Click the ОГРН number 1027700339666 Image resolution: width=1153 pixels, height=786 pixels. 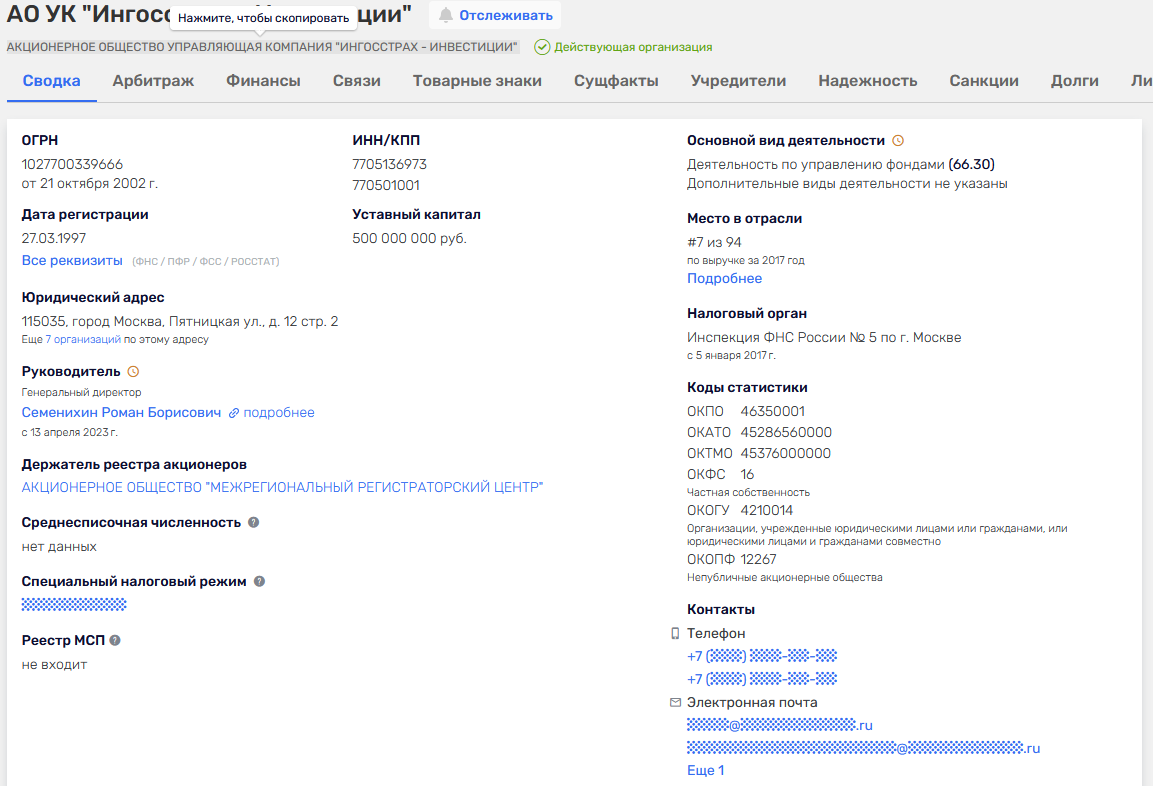pos(72,164)
